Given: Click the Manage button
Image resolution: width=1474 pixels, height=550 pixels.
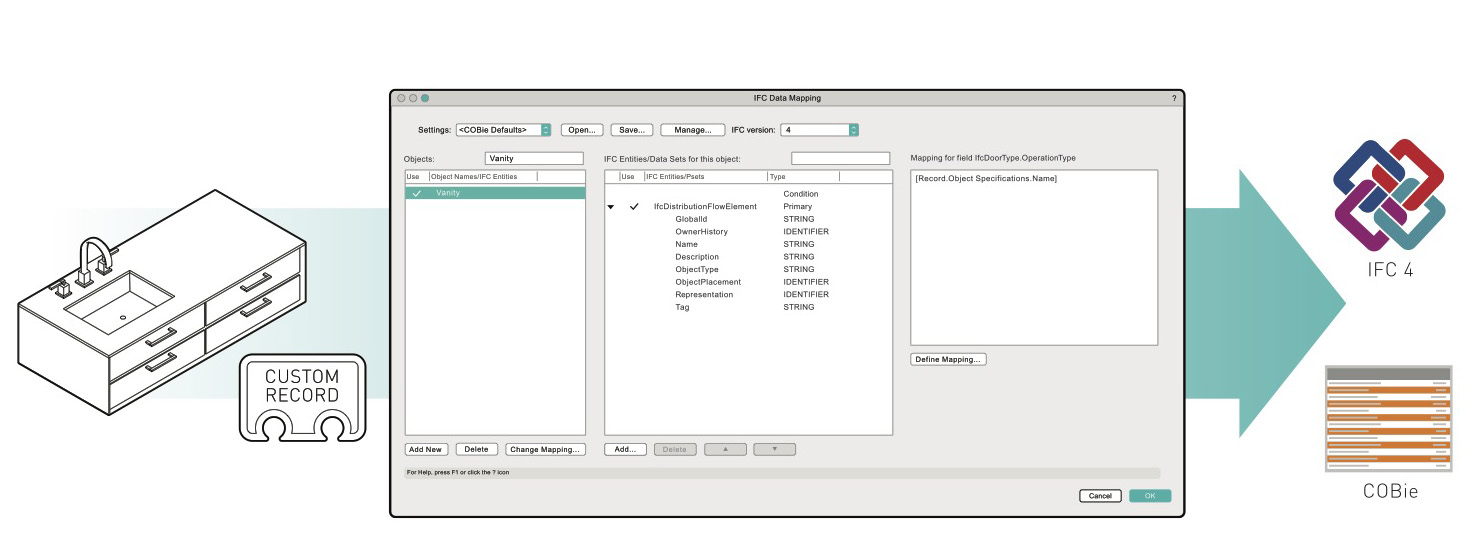Looking at the screenshot, I should [692, 130].
